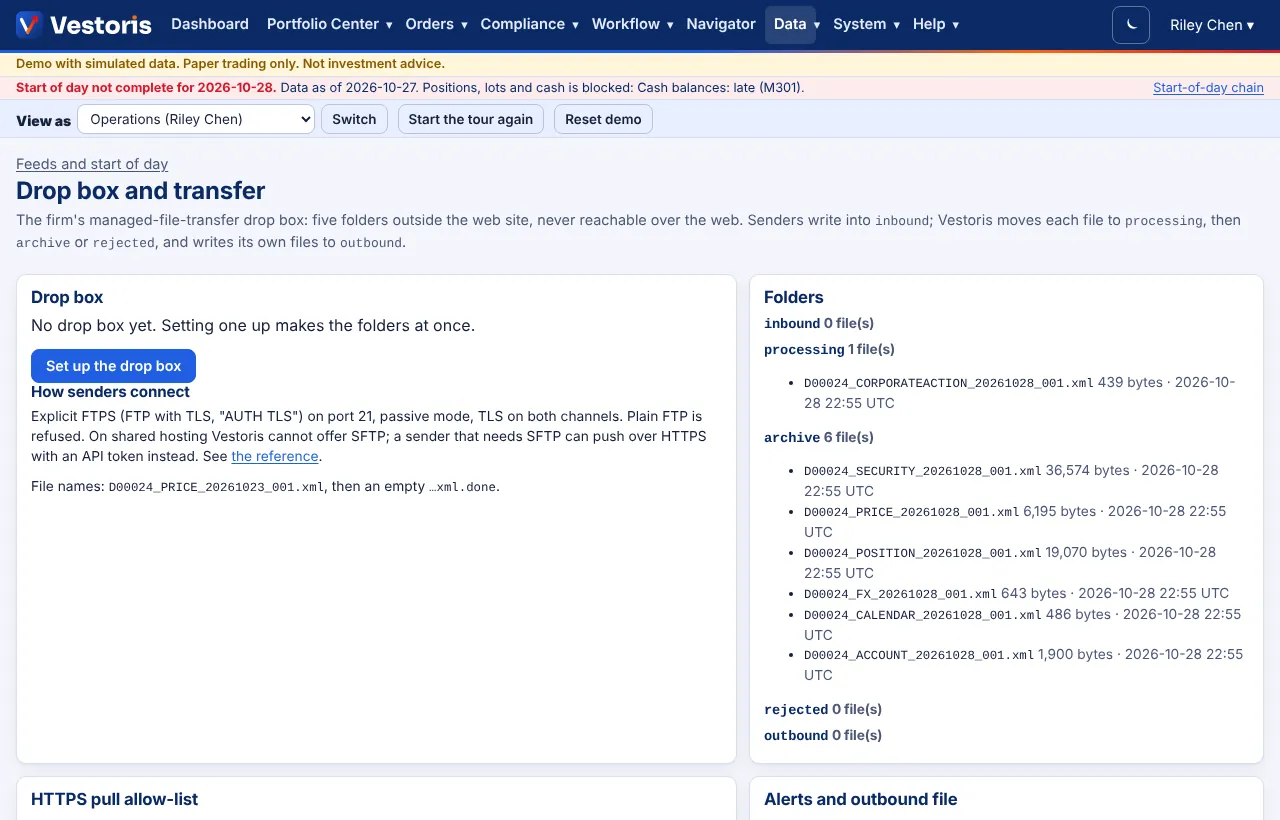Select the CORPORATEACTION xml file in processing
1280x820 pixels.
tap(948, 382)
